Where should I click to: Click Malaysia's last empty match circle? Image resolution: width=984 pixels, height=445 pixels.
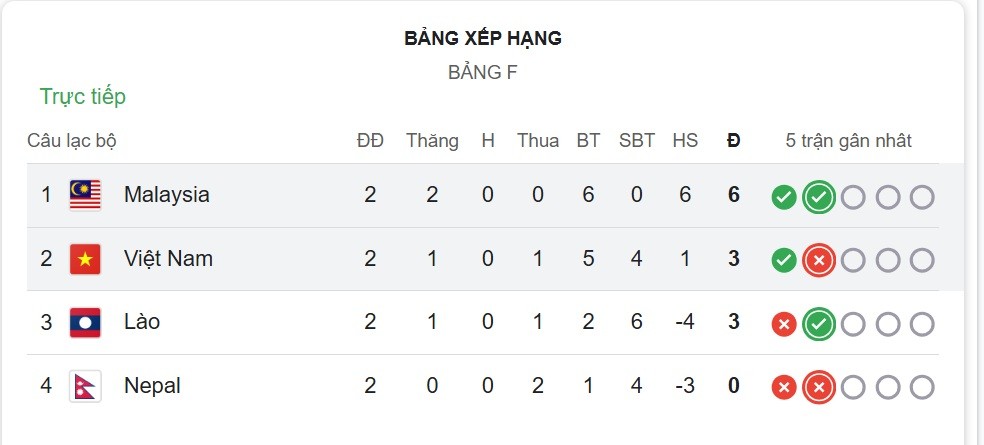pyautogui.click(x=922, y=198)
